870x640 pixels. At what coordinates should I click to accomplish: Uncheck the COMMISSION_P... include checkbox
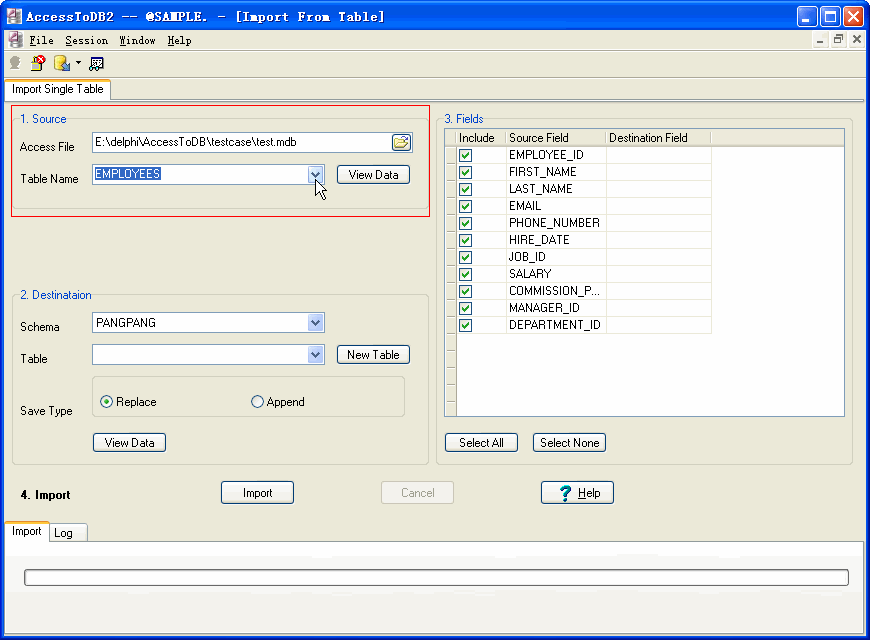(x=466, y=291)
